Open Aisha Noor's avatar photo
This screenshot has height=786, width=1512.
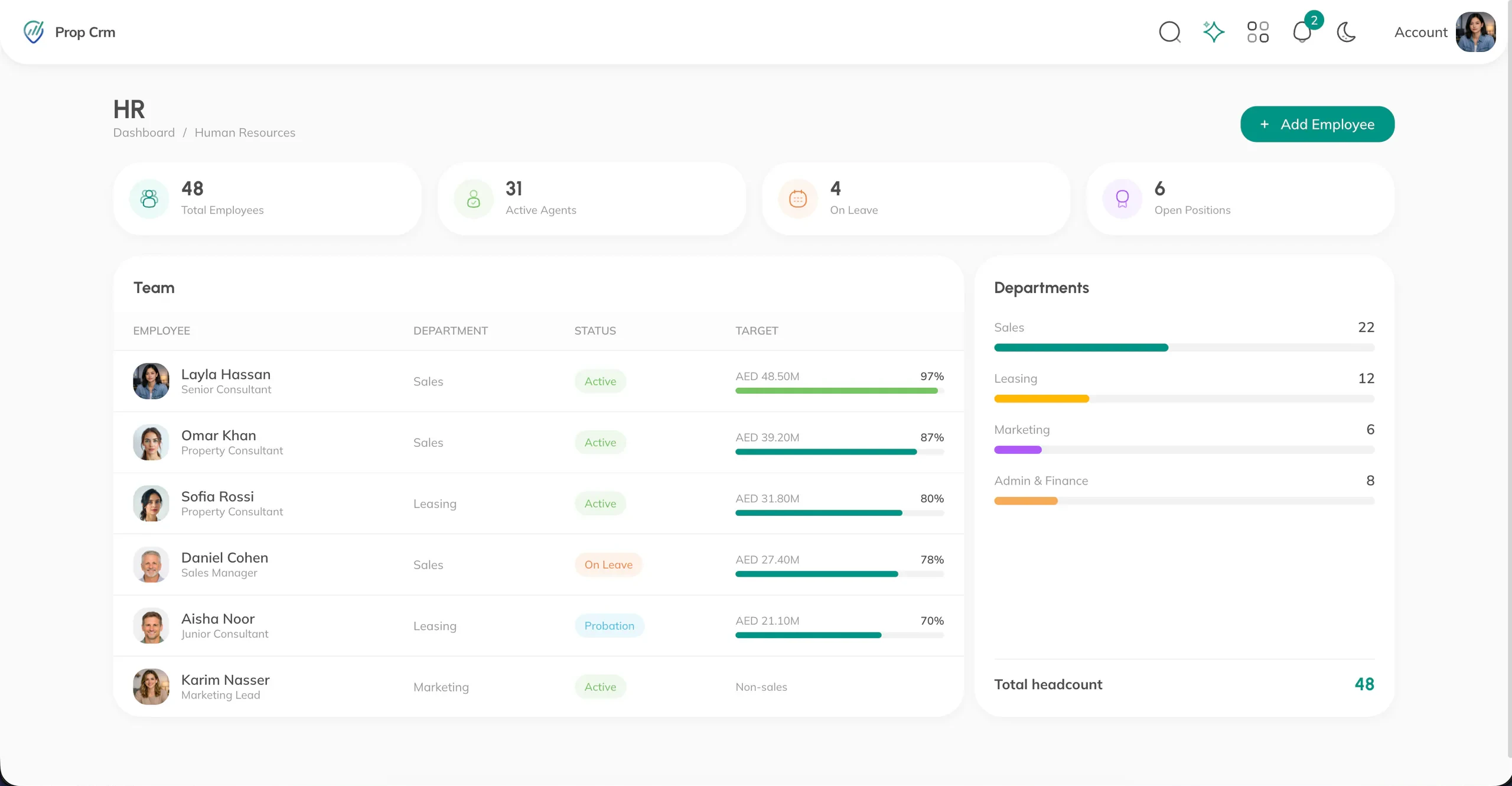pyautogui.click(x=151, y=626)
